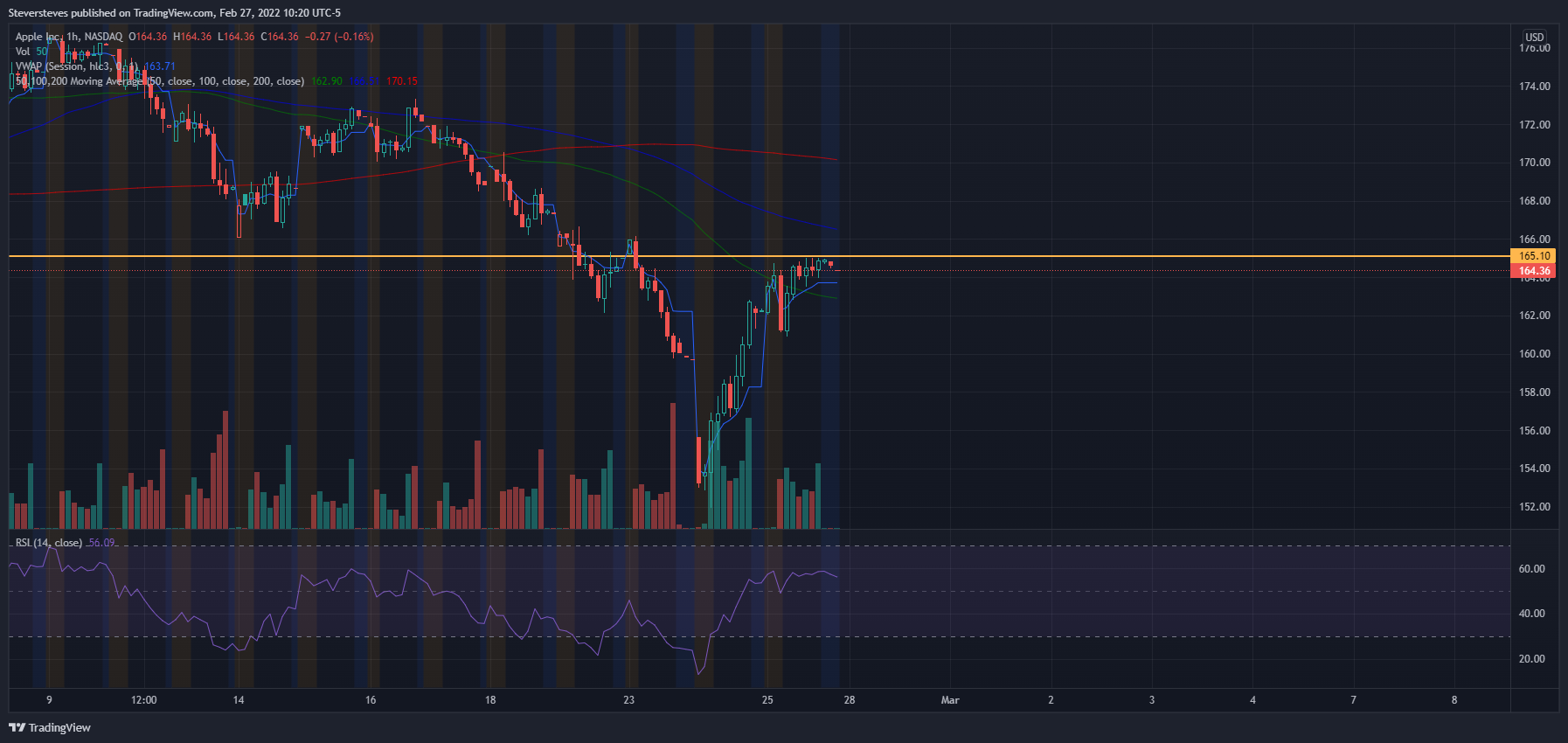
Task: Click the RSI 20.00 scale label
Action: tap(1531, 659)
